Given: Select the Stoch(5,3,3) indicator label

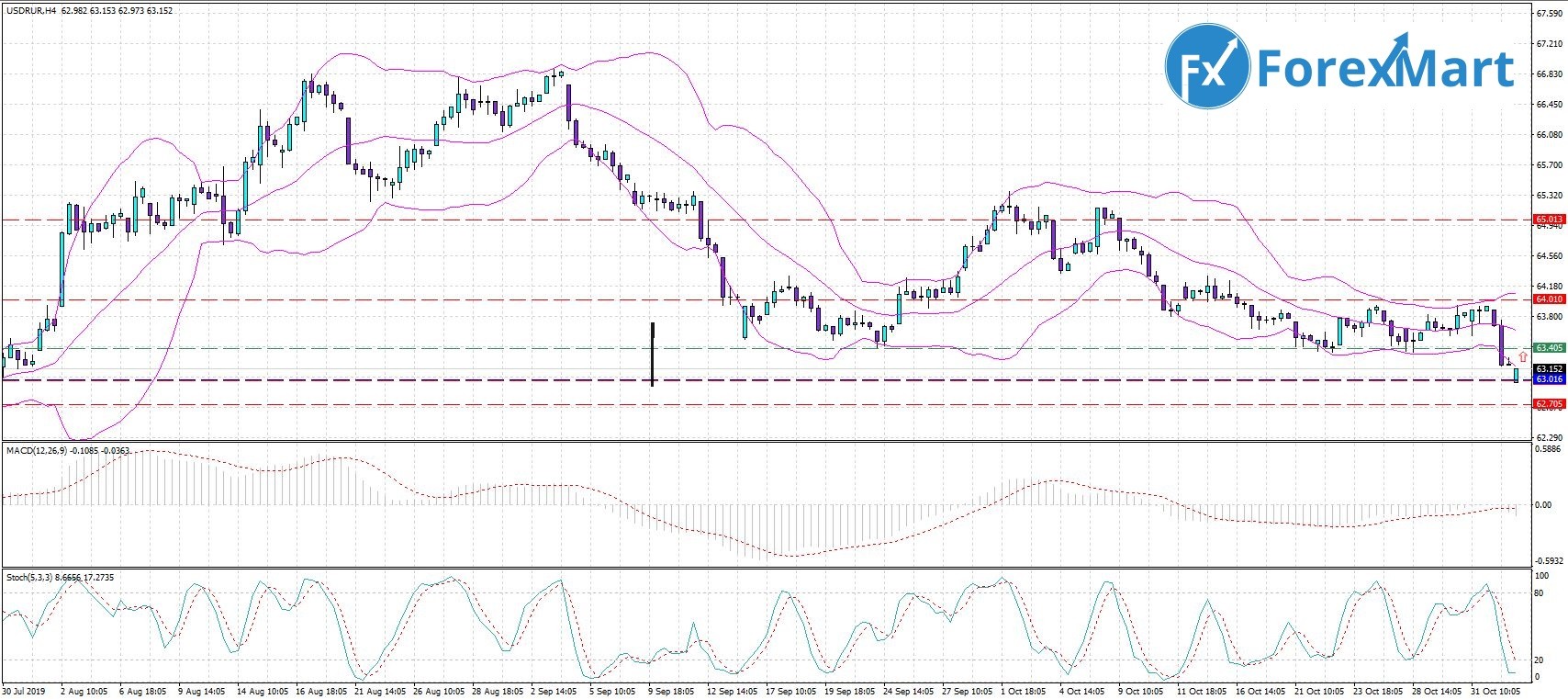Looking at the screenshot, I should tap(29, 577).
